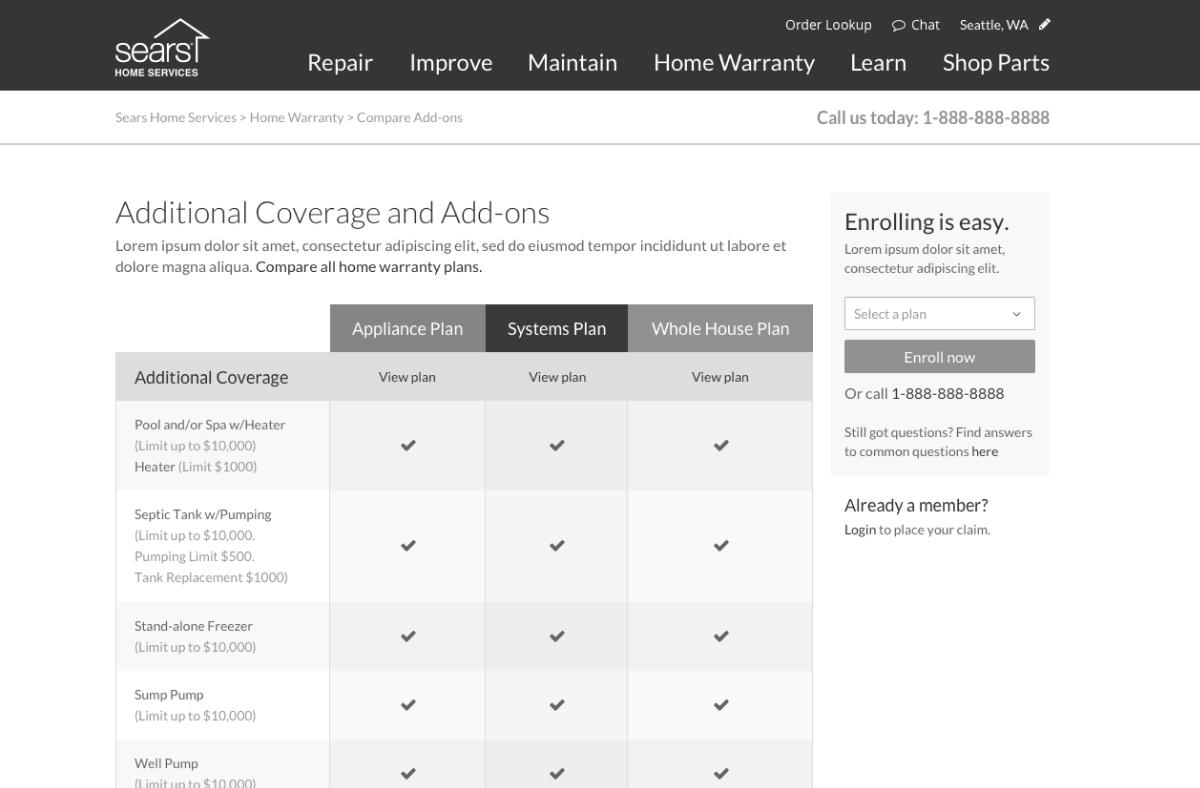The height and width of the screenshot is (788, 1200).
Task: Open the Repair navigation menu
Action: coord(340,63)
